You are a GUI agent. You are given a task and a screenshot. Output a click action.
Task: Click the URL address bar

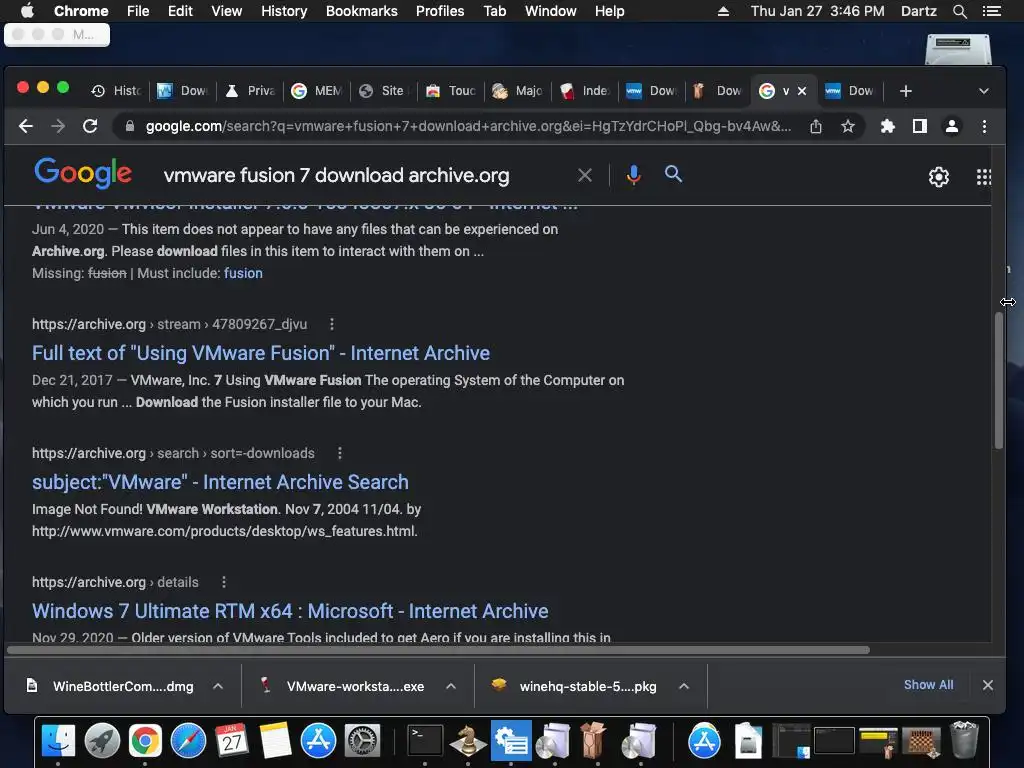(468, 126)
